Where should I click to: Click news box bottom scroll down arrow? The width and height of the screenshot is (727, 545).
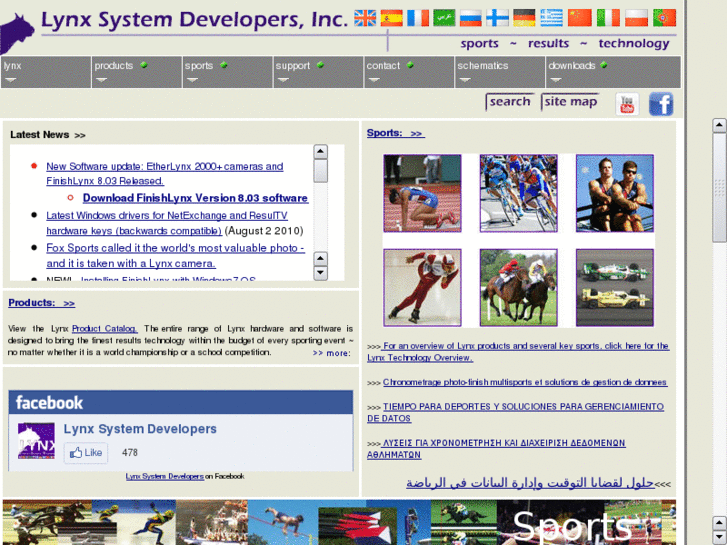(320, 273)
